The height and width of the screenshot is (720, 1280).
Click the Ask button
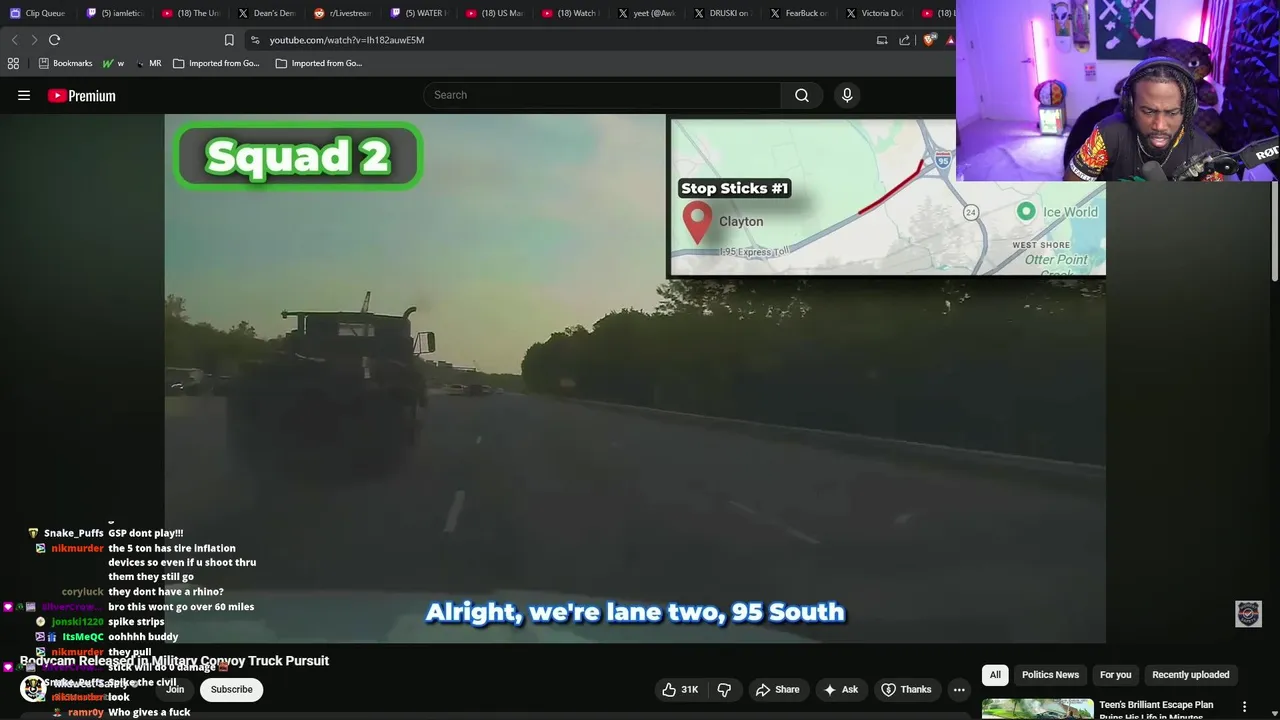tap(840, 690)
